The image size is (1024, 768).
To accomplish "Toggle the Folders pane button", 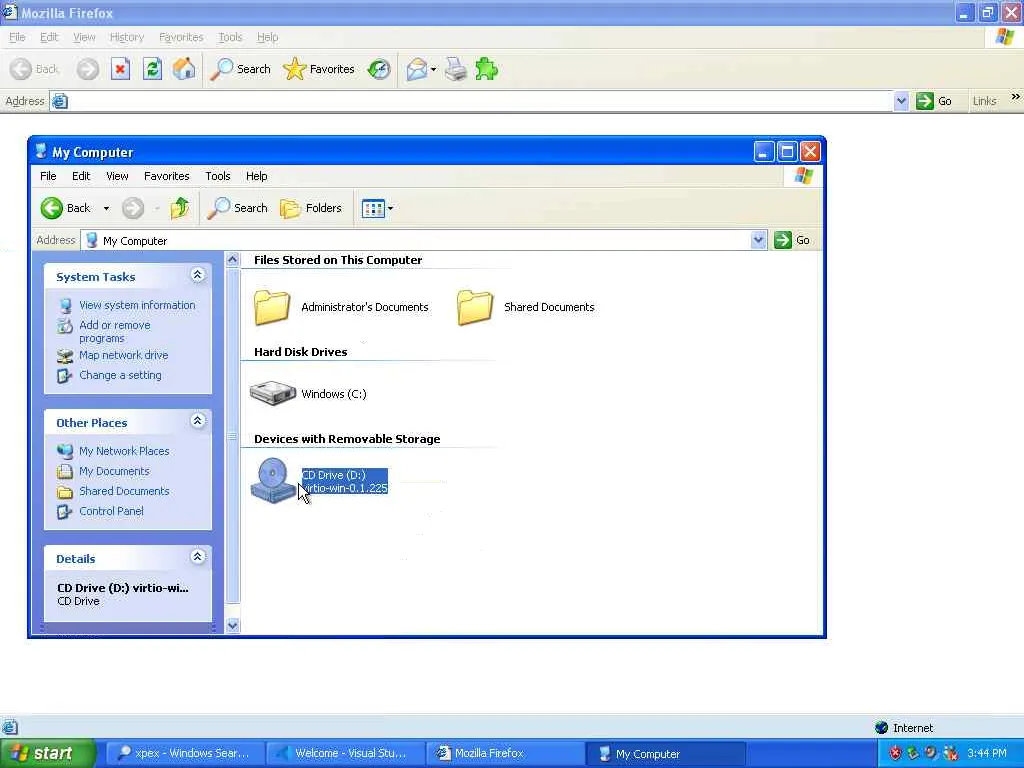I will point(311,208).
